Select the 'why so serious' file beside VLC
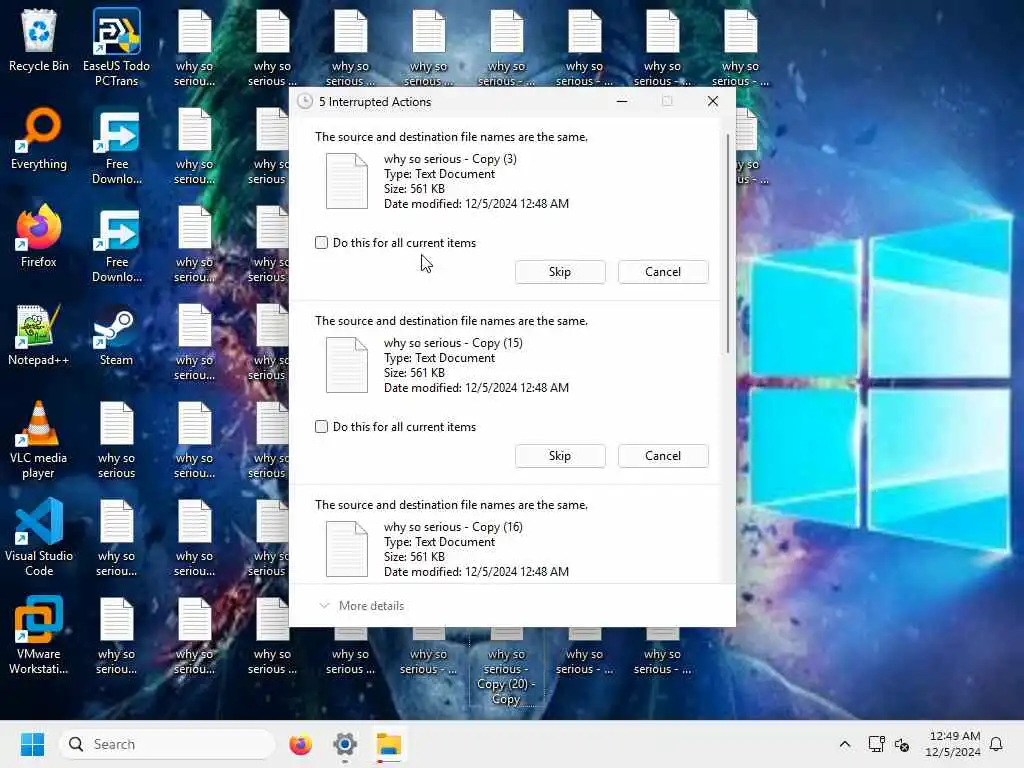 (116, 440)
